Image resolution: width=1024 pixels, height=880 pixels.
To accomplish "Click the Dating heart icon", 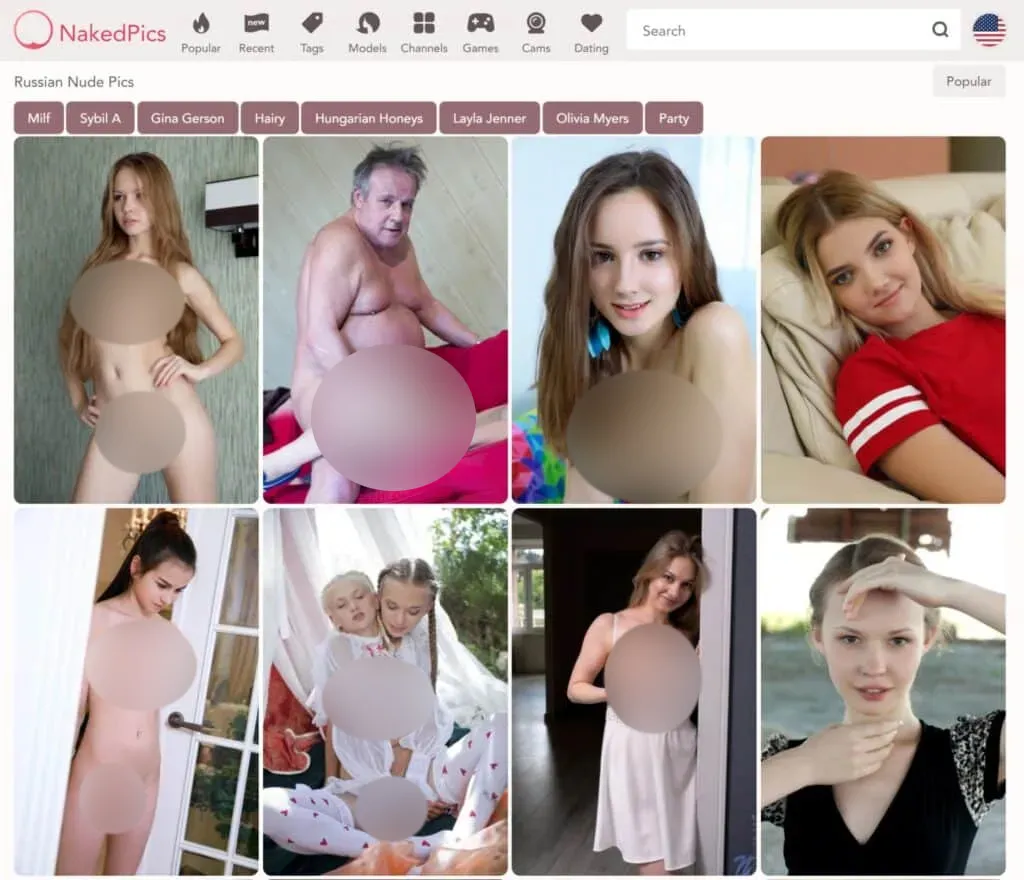I will tap(591, 23).
